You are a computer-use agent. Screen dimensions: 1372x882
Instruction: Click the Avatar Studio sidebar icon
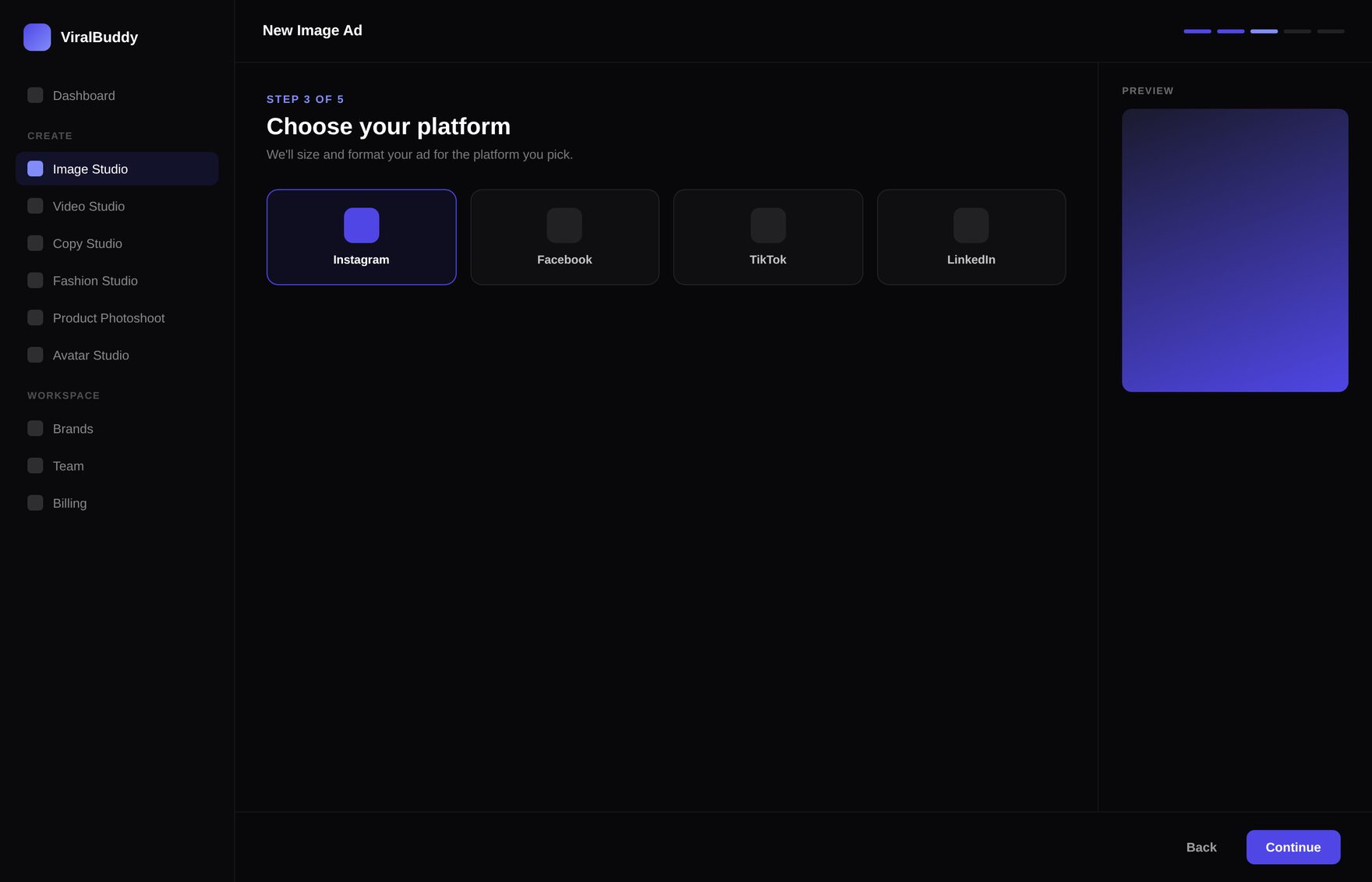pyautogui.click(x=35, y=355)
